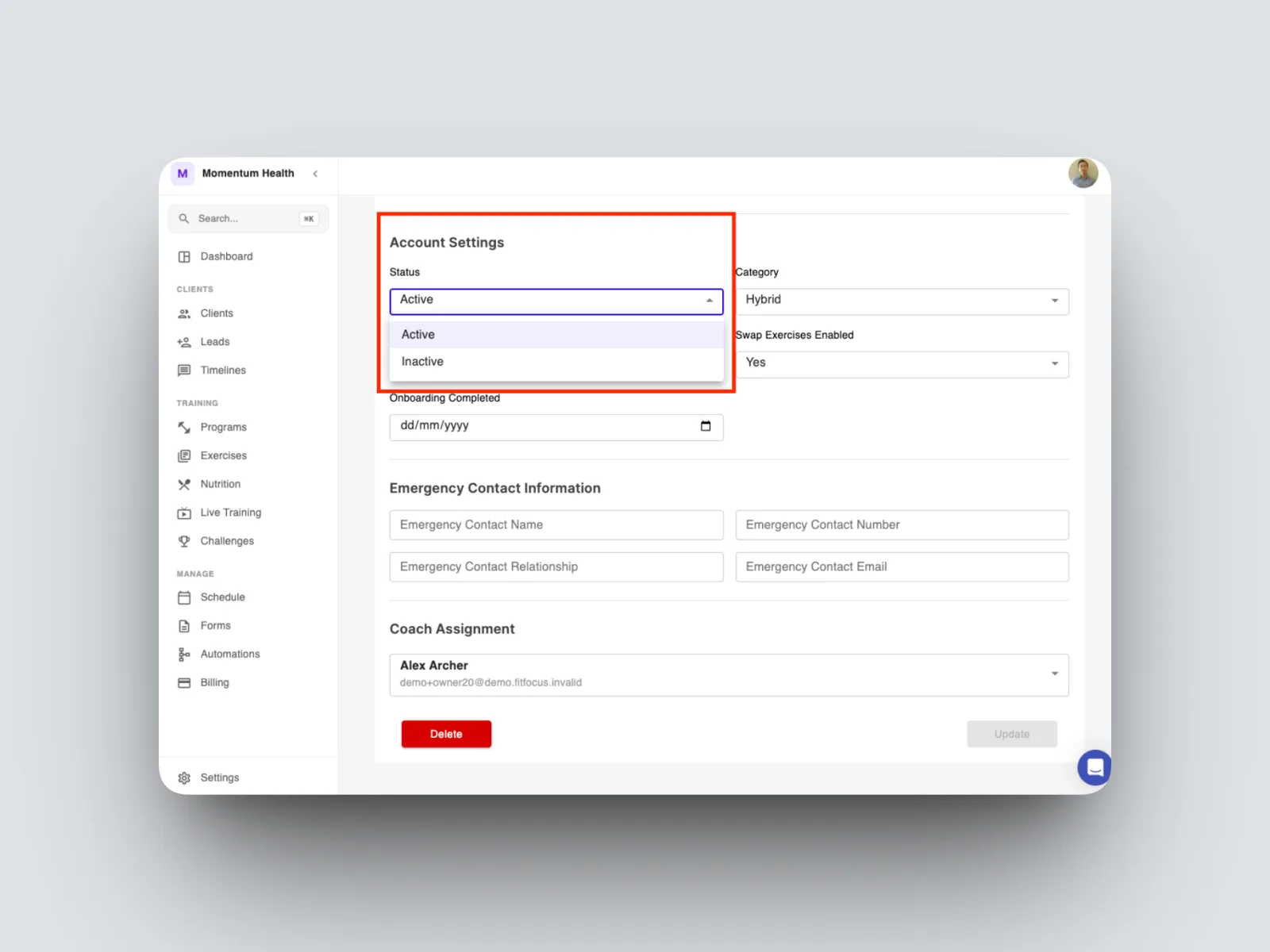The height and width of the screenshot is (952, 1270).
Task: Click the Challenges trophy icon
Action: click(184, 541)
